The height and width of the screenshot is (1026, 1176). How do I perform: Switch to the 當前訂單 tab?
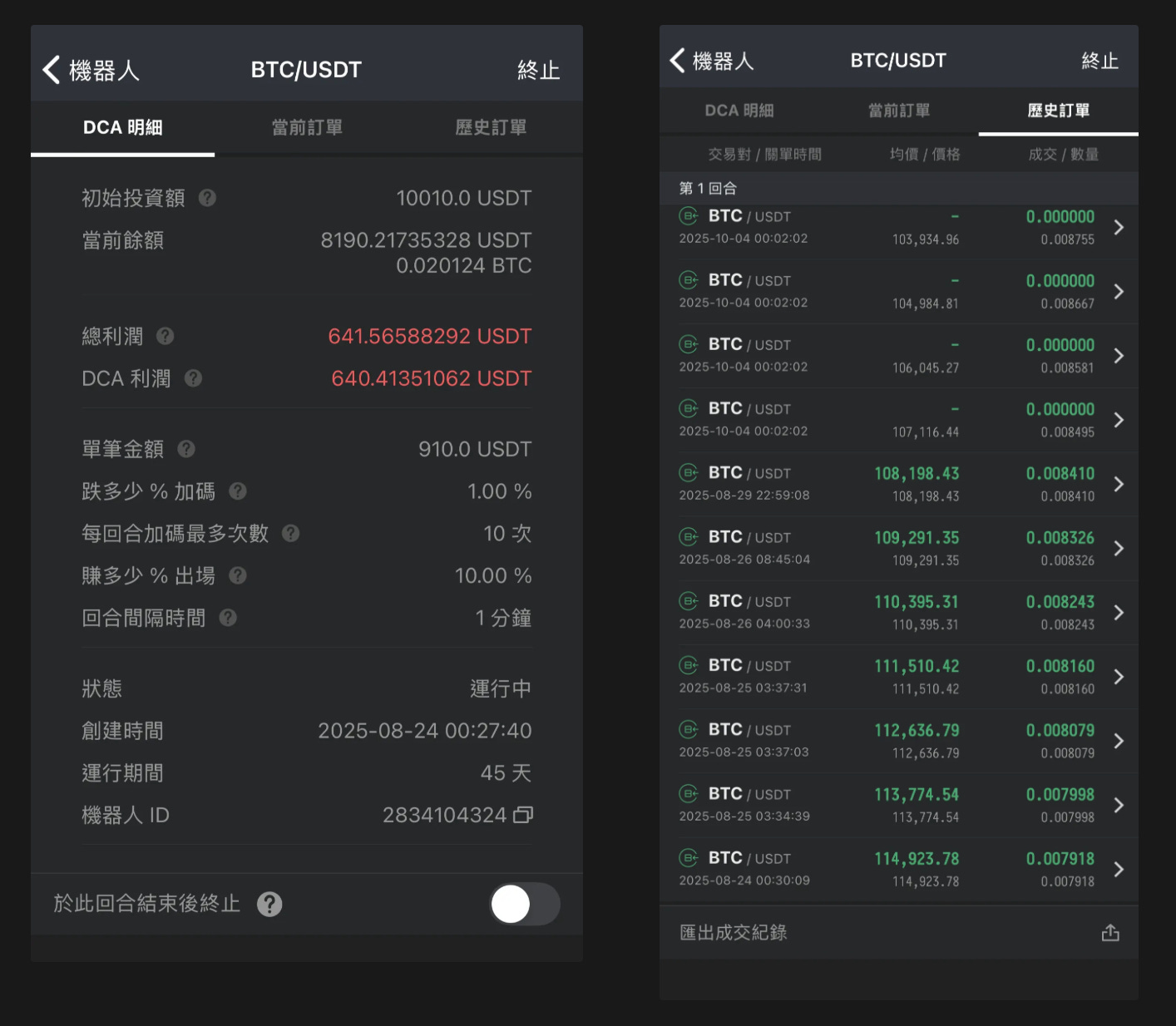click(305, 127)
